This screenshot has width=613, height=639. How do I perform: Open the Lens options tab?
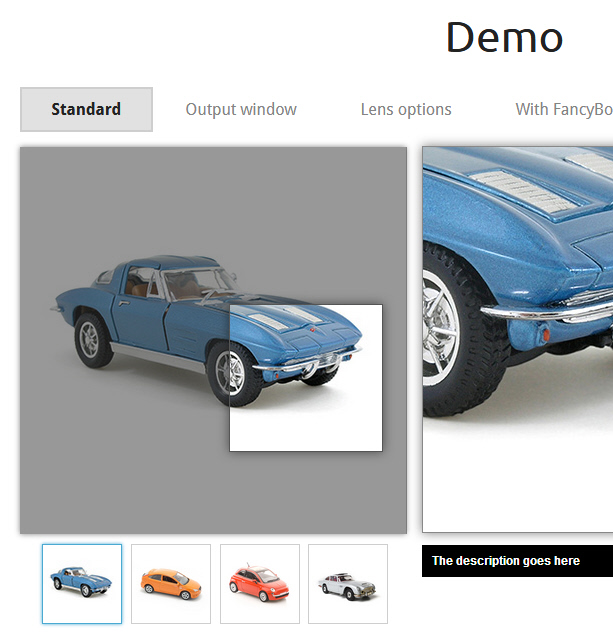(406, 110)
